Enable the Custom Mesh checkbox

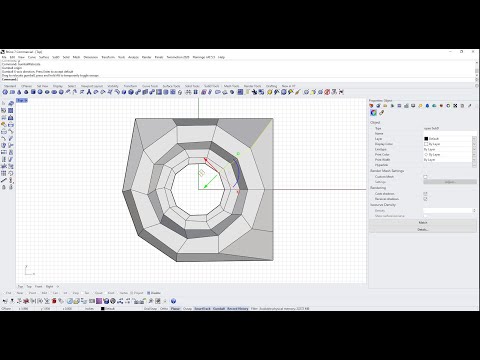point(425,177)
